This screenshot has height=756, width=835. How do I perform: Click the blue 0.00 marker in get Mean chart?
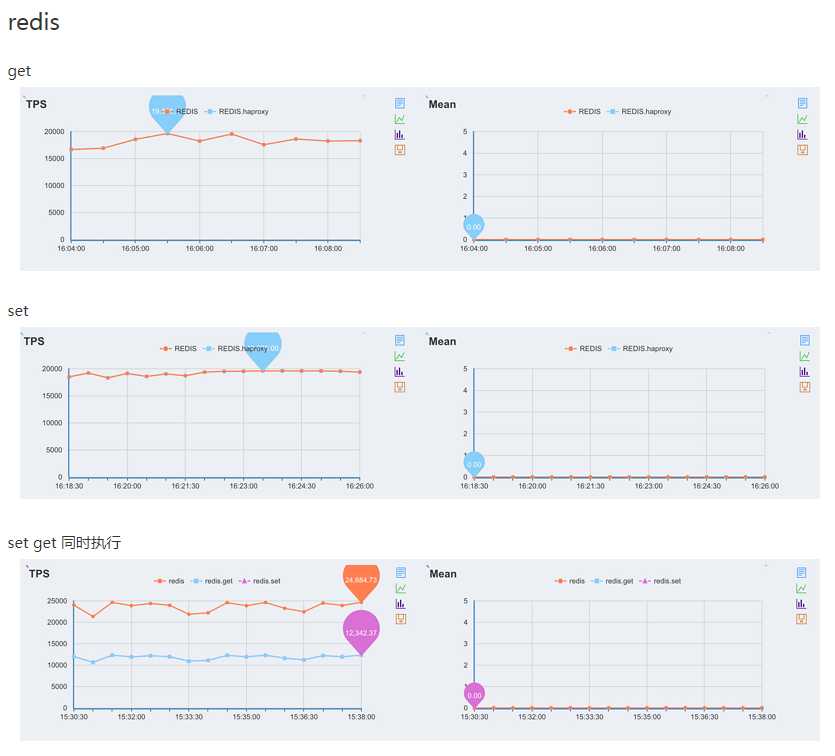[473, 226]
